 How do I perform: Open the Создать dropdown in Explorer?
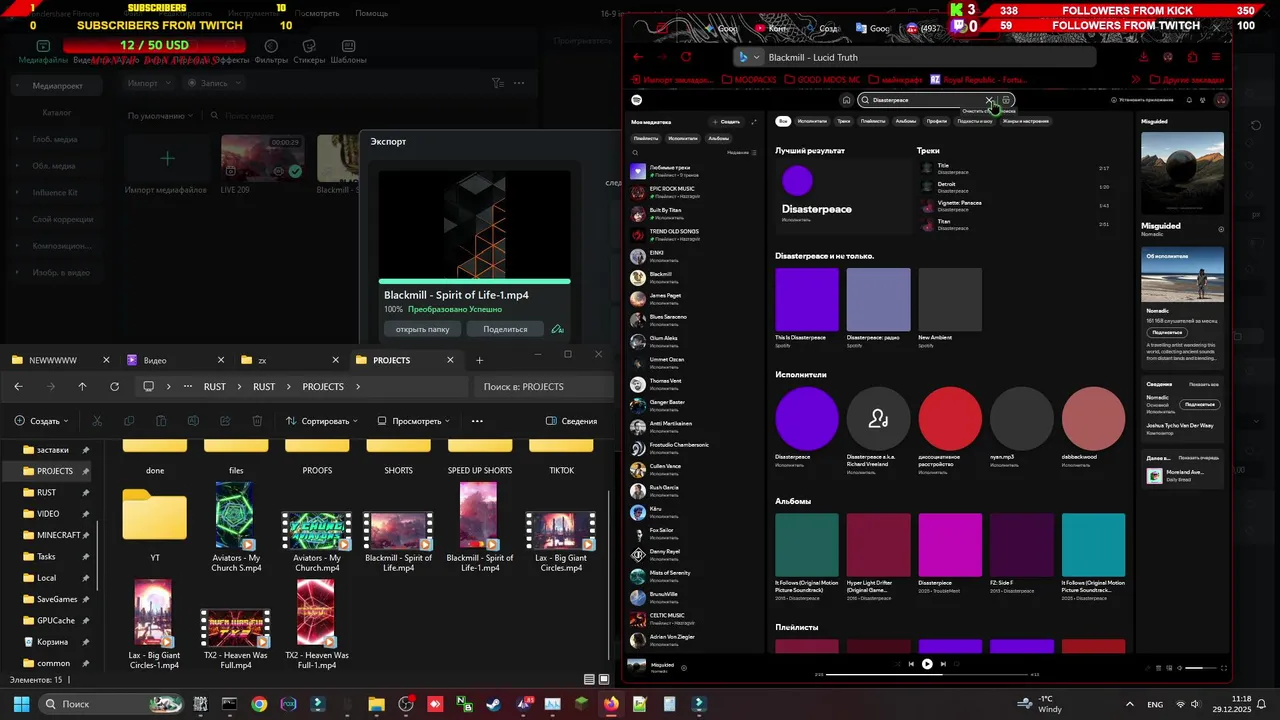(x=43, y=421)
